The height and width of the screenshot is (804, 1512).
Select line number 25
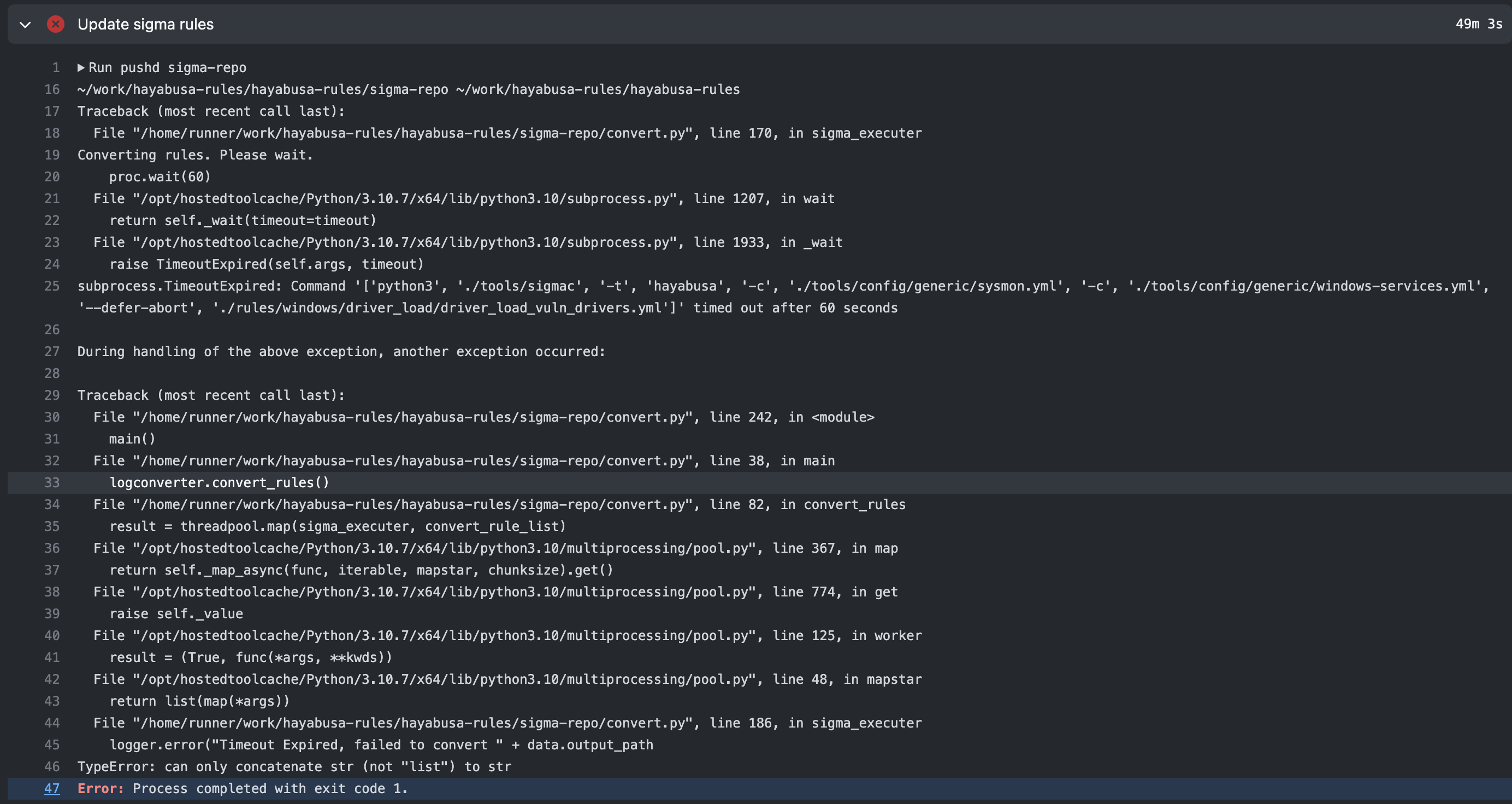(x=52, y=286)
